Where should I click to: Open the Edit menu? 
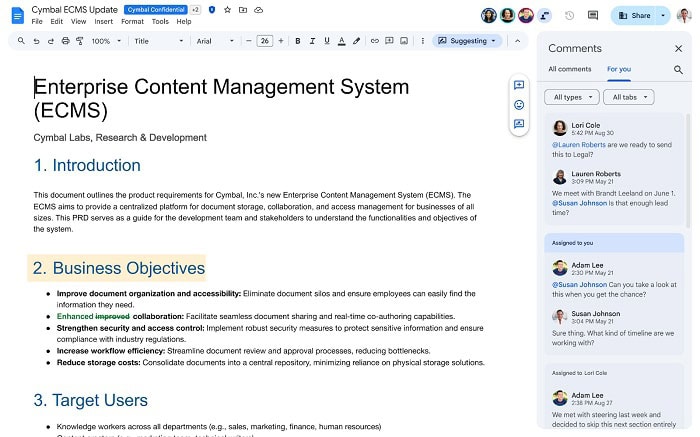pos(57,21)
